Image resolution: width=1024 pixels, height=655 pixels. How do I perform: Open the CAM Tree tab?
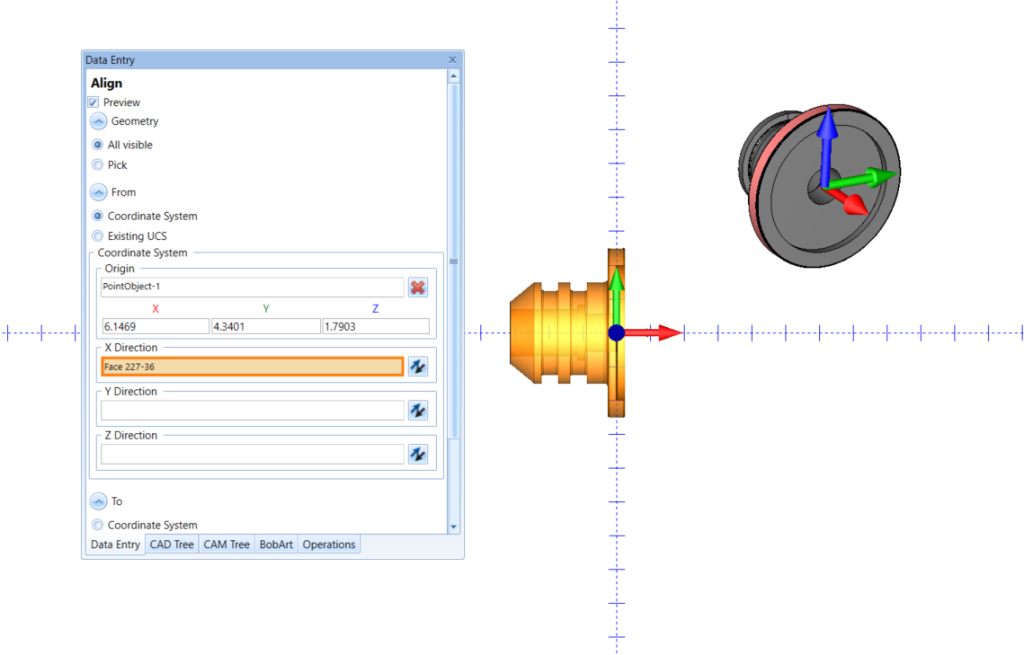(x=226, y=544)
